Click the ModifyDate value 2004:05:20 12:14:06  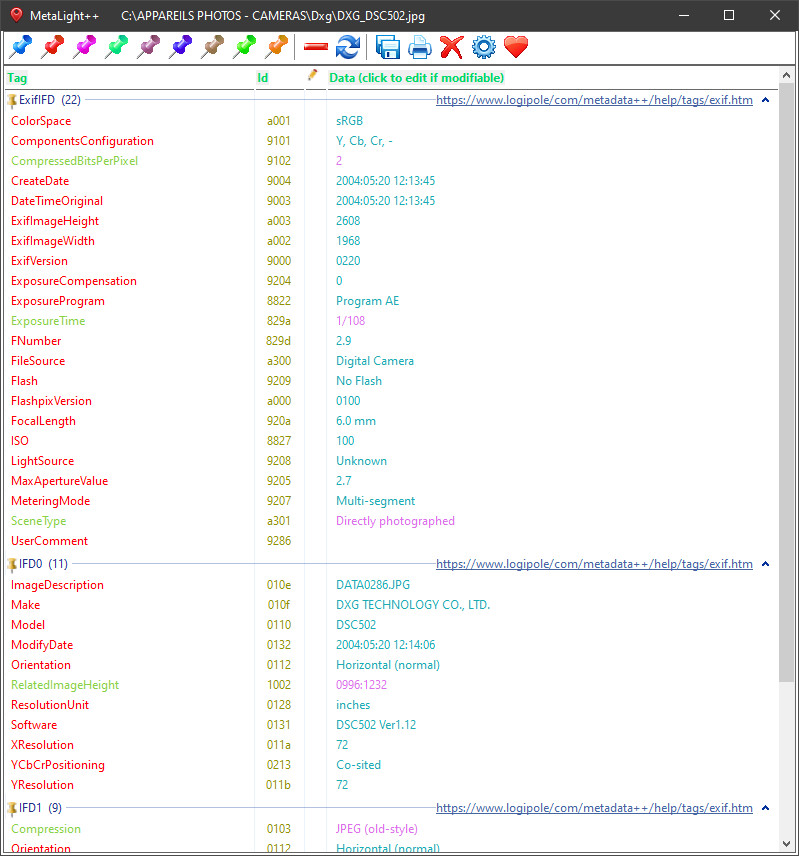coord(385,645)
